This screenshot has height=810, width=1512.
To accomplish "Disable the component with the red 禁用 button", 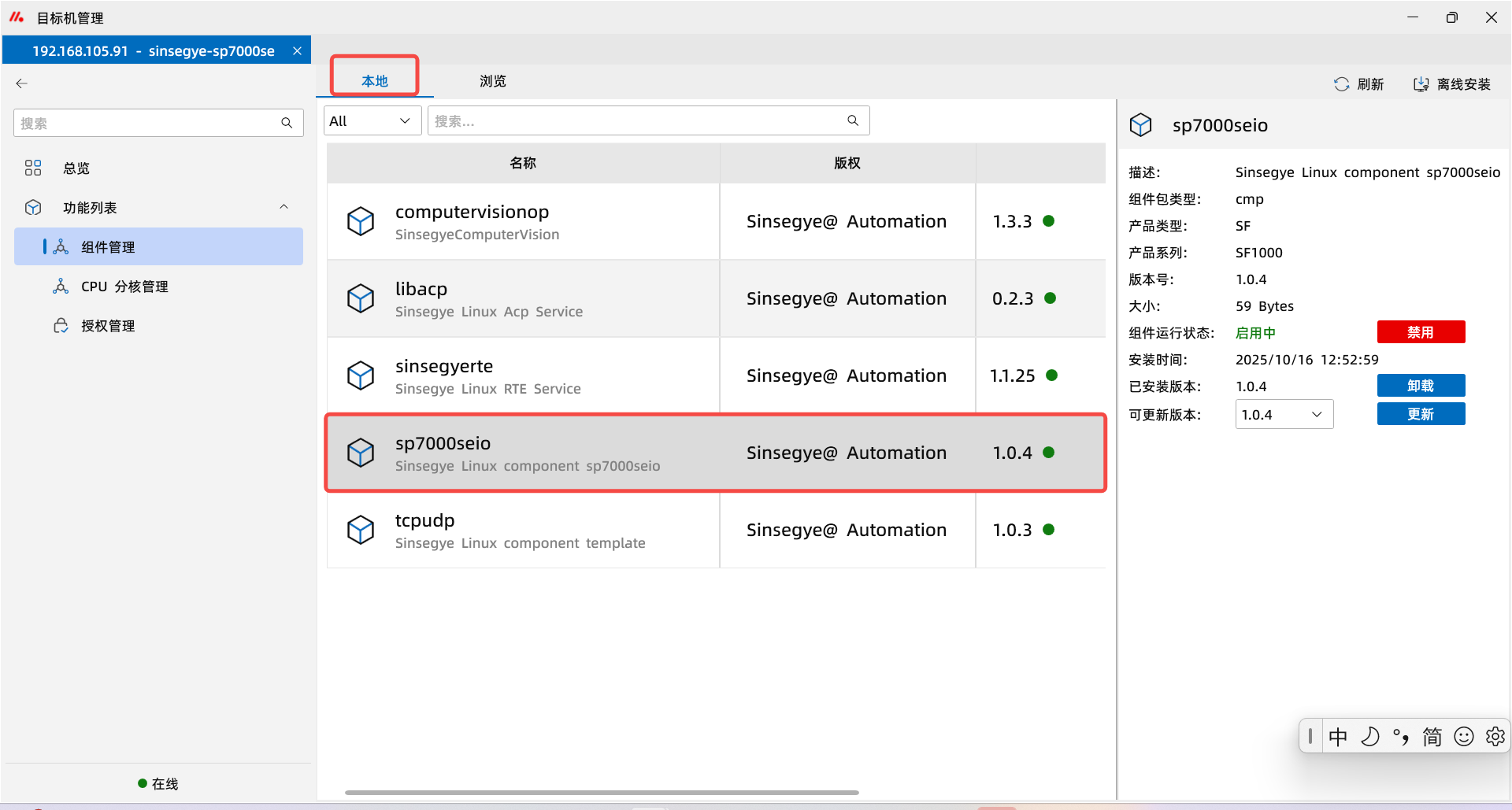I will tap(1421, 332).
